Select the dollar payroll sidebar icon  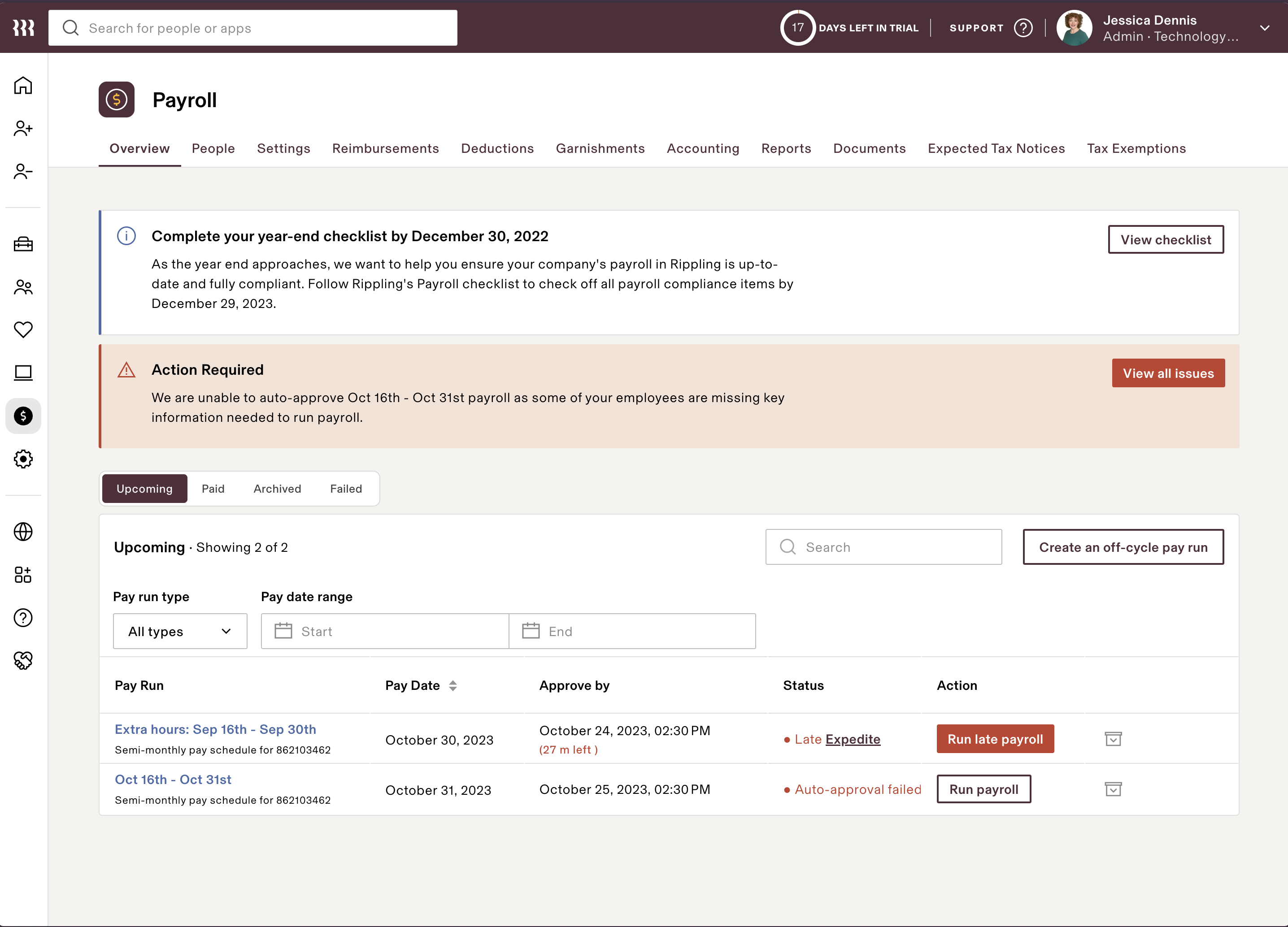[23, 416]
